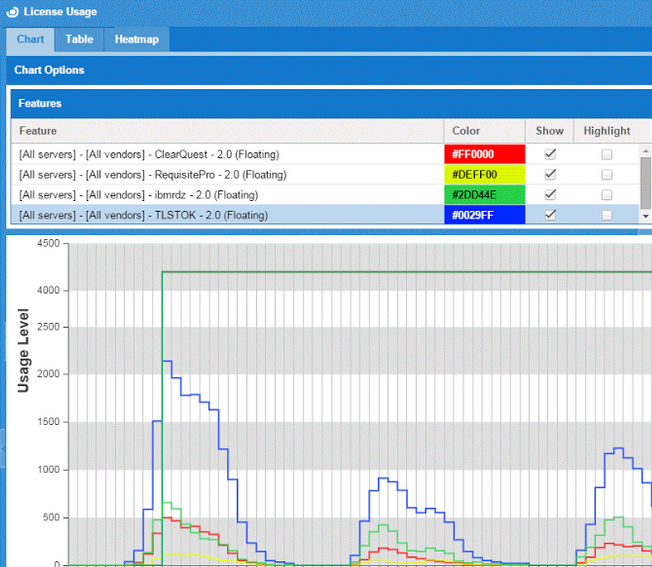
Task: Open the green #2DD44E color swatch
Action: click(484, 195)
